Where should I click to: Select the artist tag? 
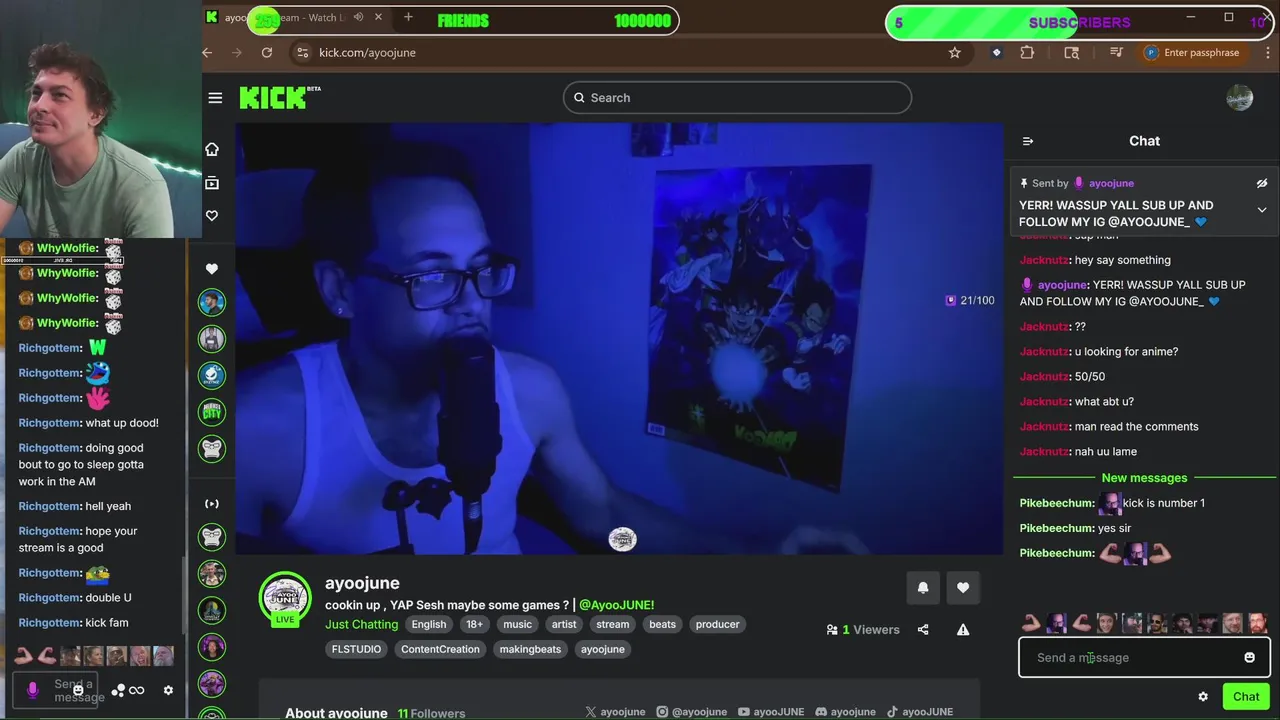[564, 624]
